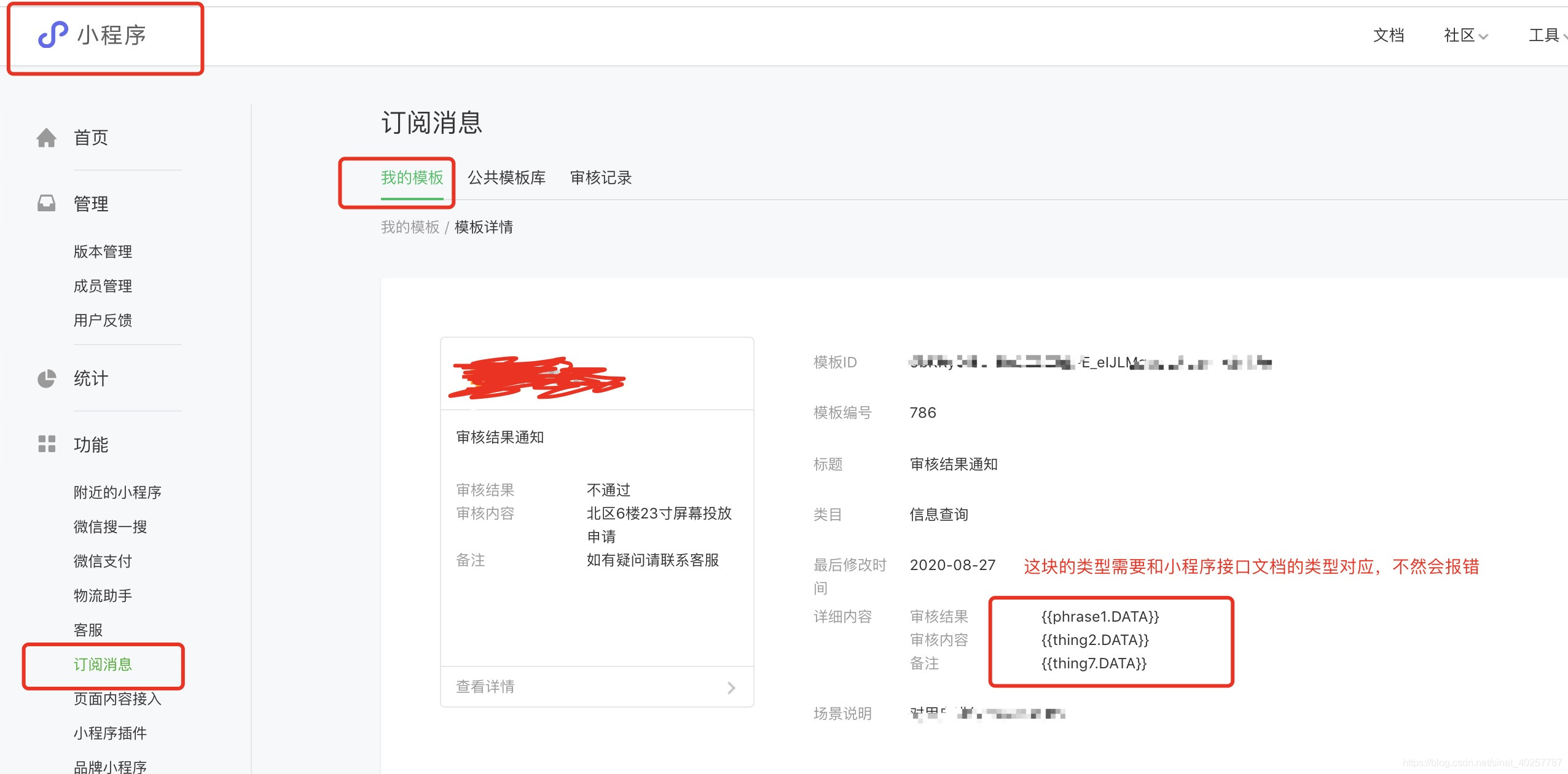Open 附近的小程序 in the sidebar

pyautogui.click(x=117, y=492)
